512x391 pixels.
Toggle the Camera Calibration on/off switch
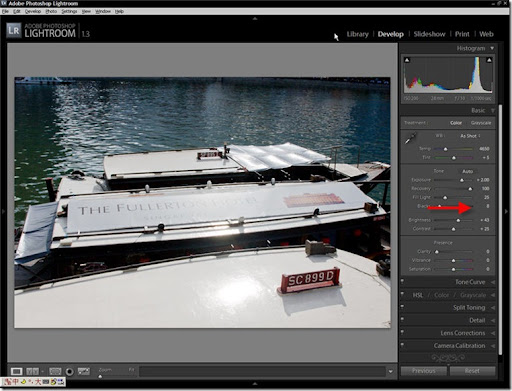(x=402, y=345)
